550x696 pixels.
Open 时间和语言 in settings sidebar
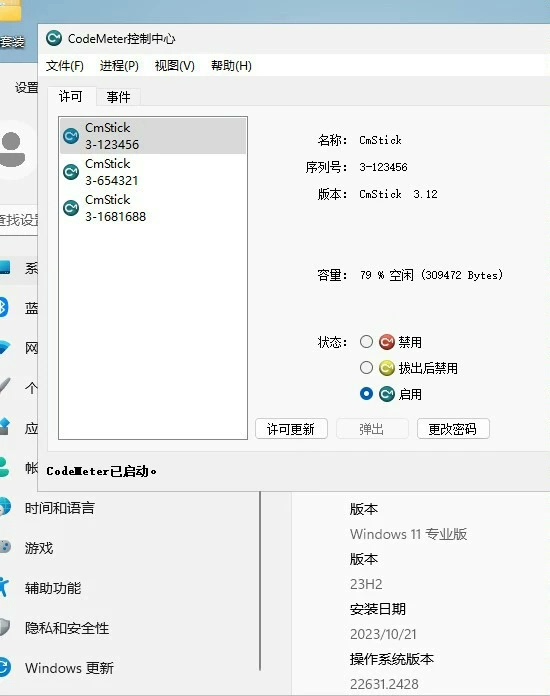pos(60,508)
